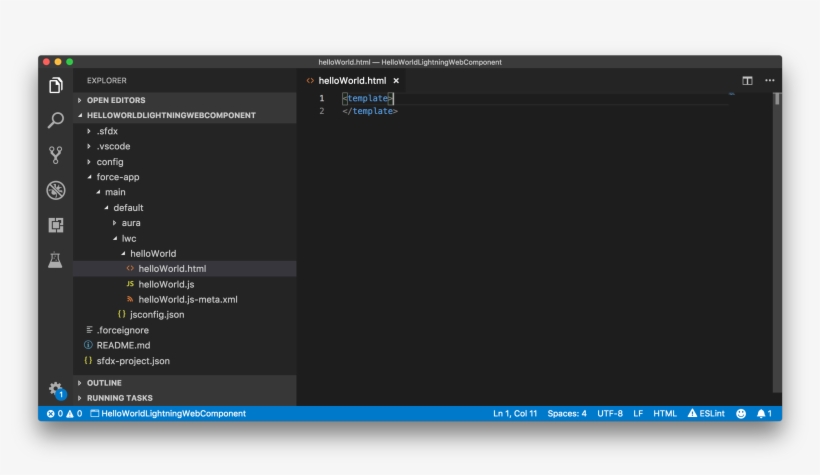820x475 pixels.
Task: Open the Test beaker view icon
Action: click(x=55, y=259)
